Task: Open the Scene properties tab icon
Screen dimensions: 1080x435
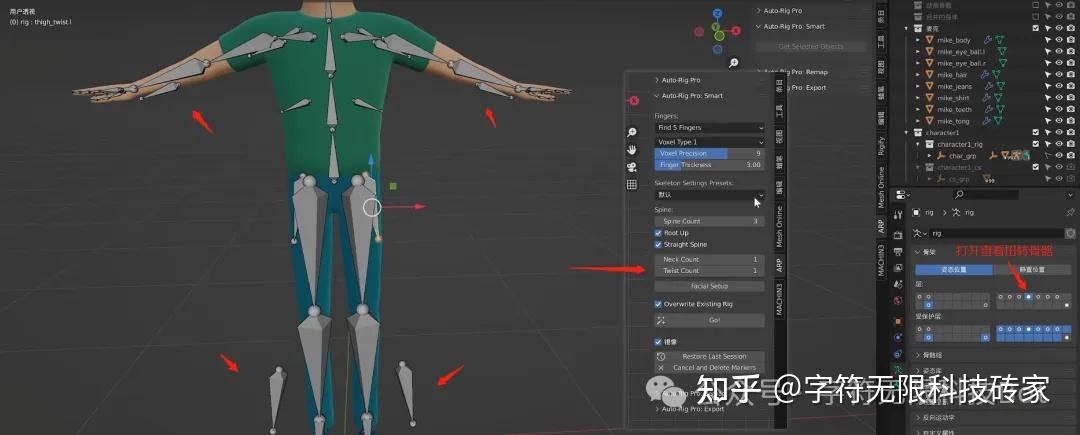Action: (897, 284)
